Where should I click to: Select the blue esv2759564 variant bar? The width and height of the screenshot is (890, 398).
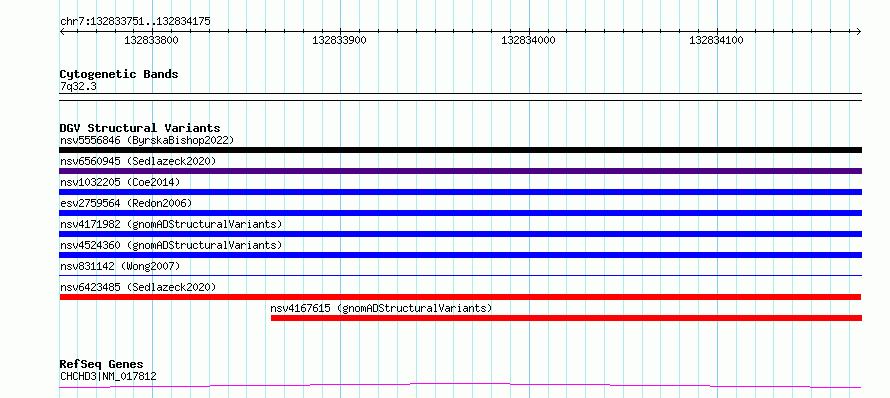[460, 213]
